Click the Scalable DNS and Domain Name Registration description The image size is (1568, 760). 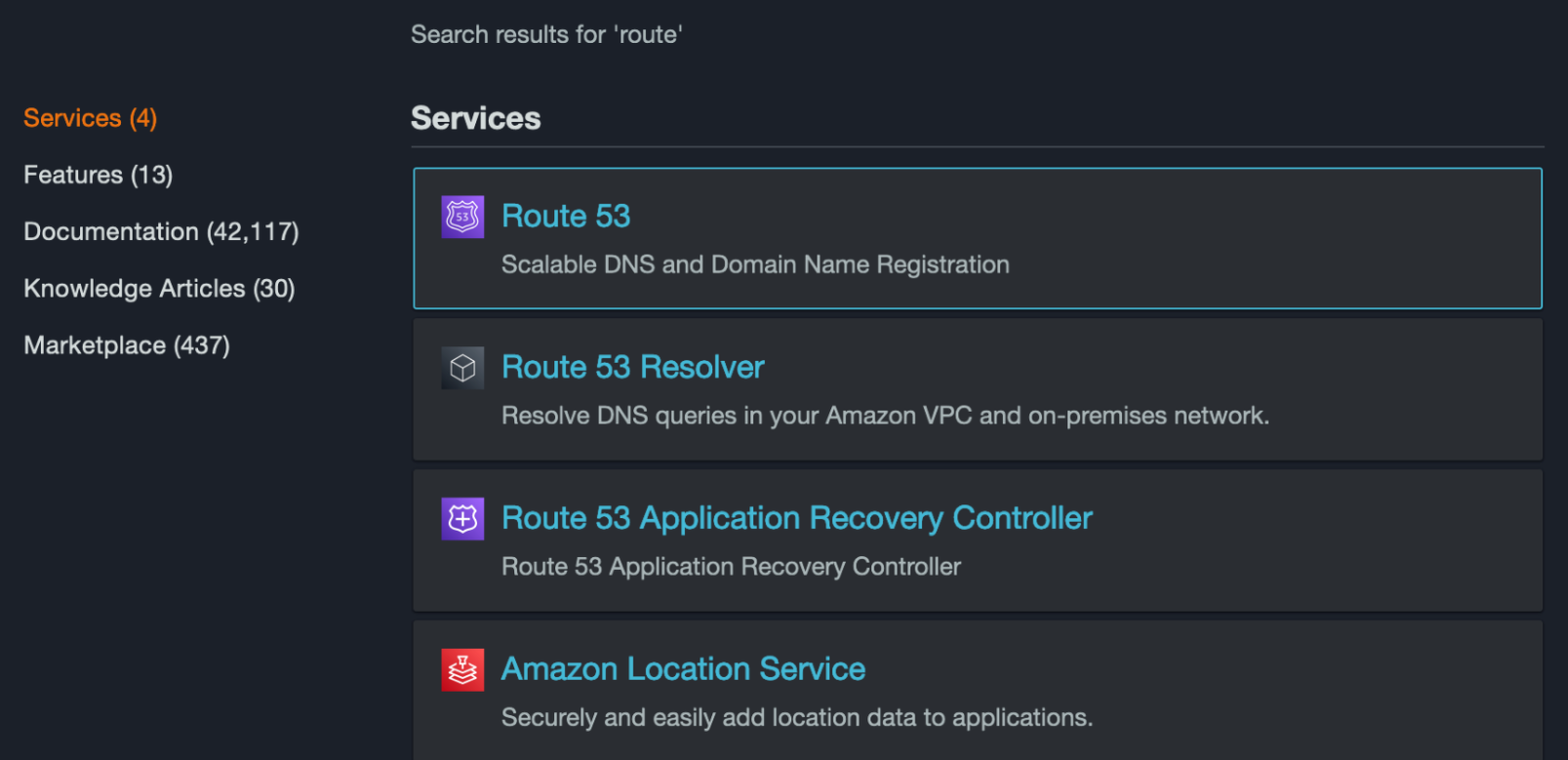(754, 264)
